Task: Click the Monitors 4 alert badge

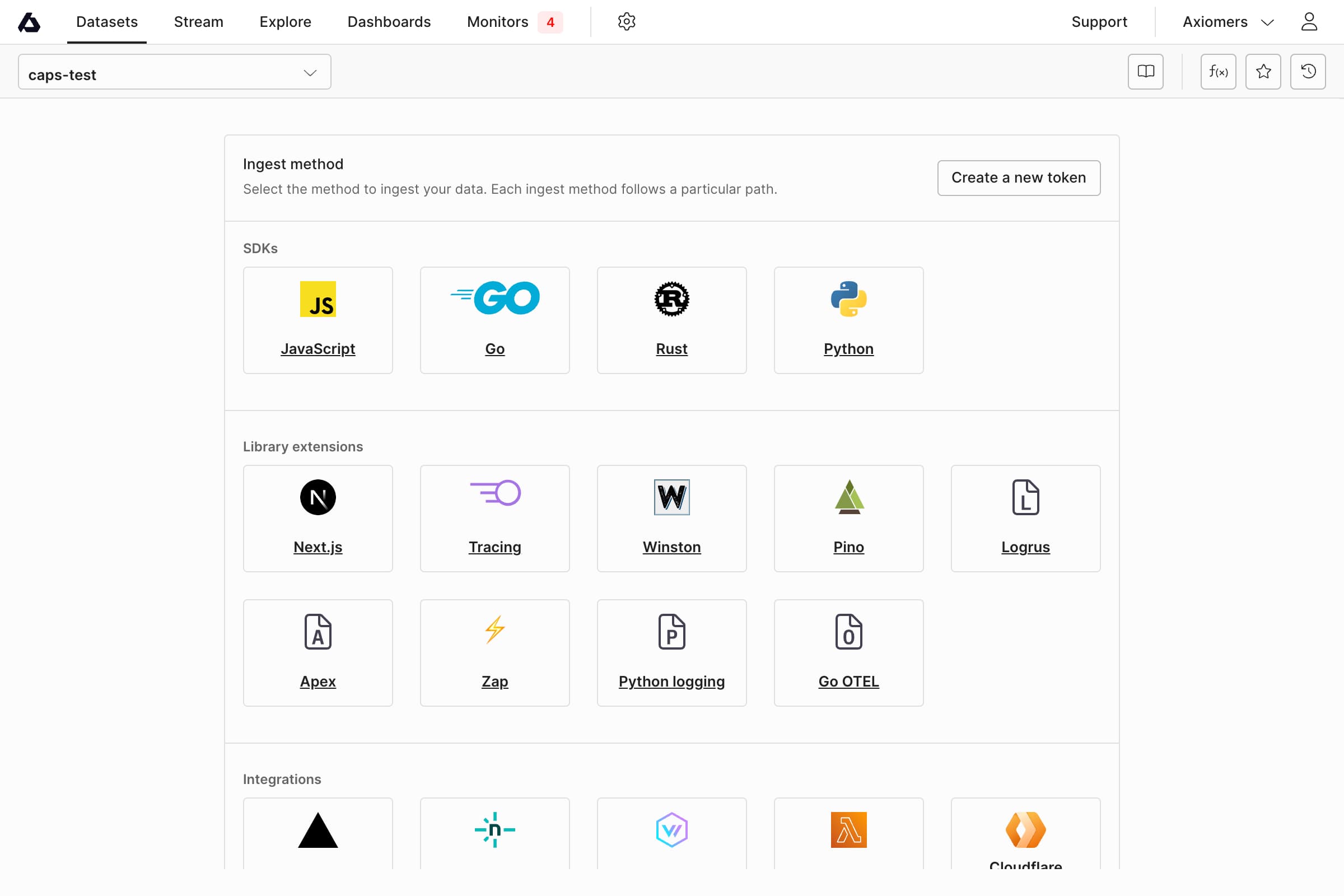Action: coord(550,22)
